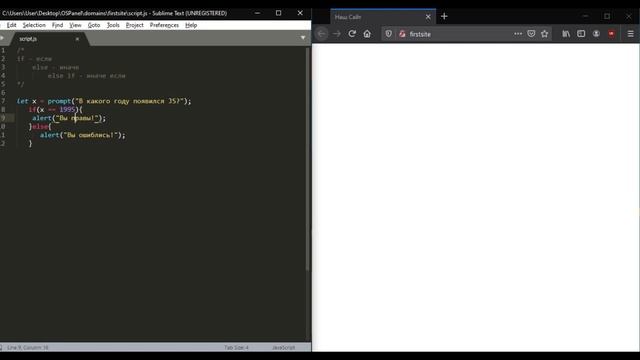The image size is (640, 360).
Task: Reload the Firefox page
Action: (352, 34)
